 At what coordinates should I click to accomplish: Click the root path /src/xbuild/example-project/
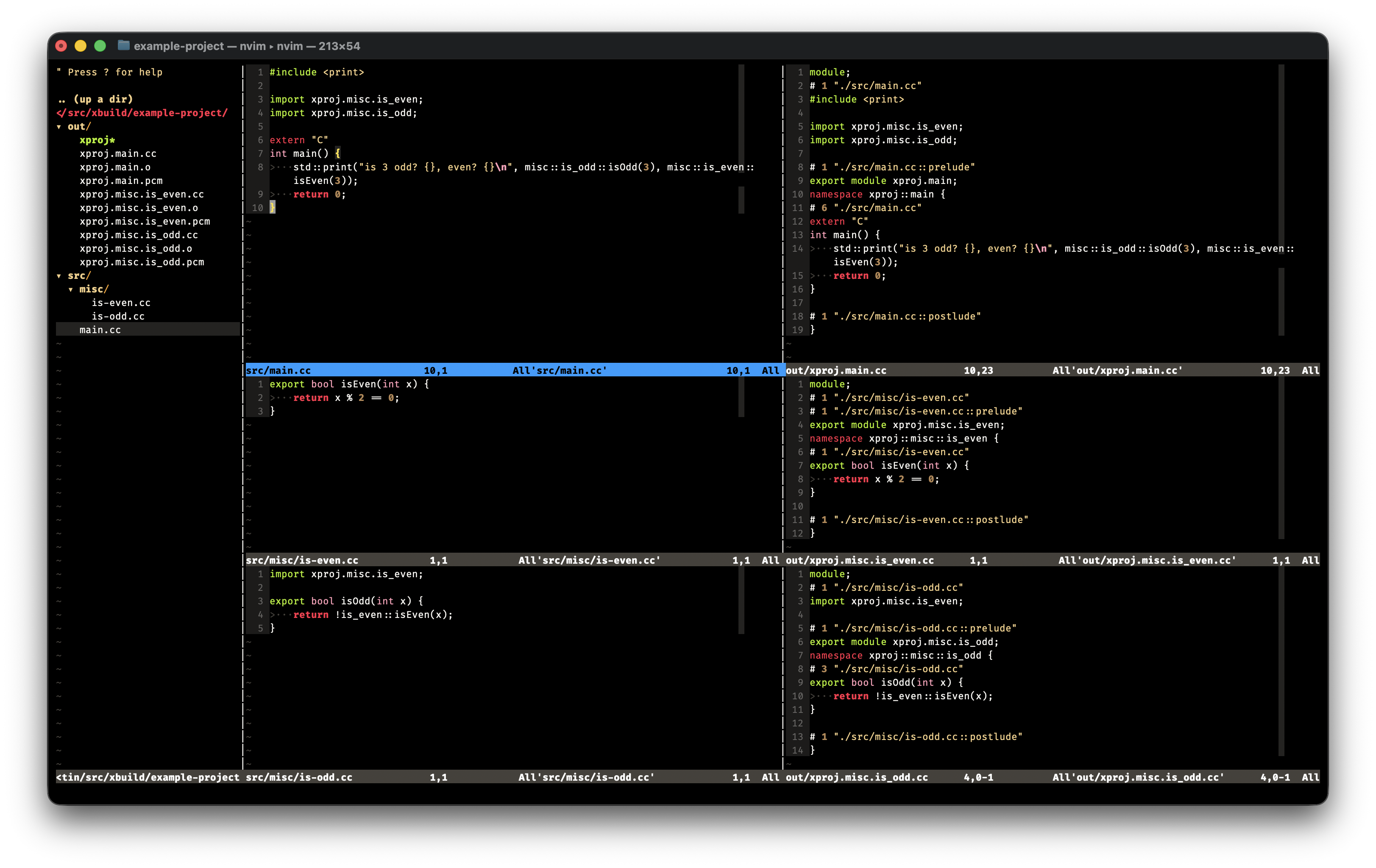click(142, 113)
